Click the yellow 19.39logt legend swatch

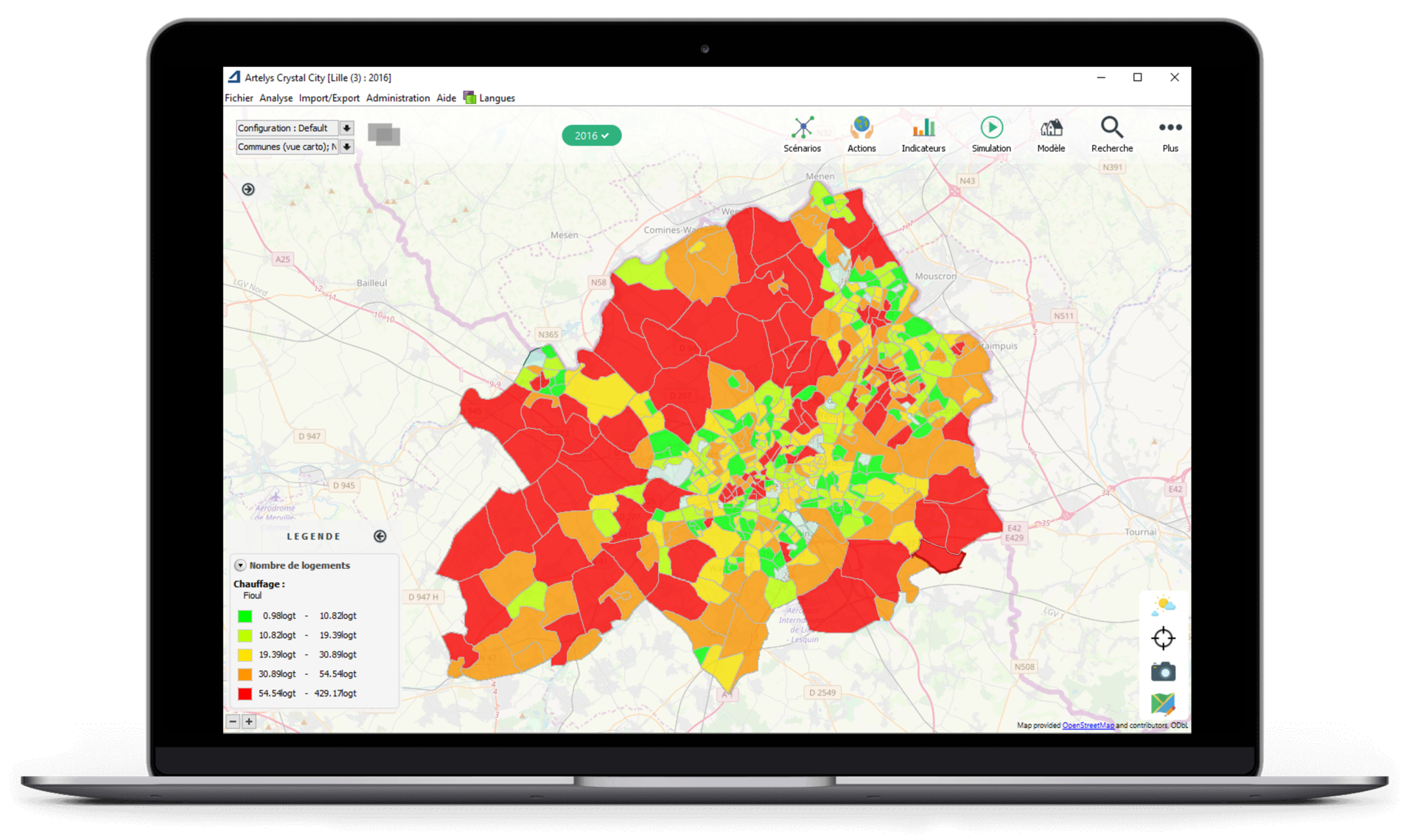click(x=245, y=654)
